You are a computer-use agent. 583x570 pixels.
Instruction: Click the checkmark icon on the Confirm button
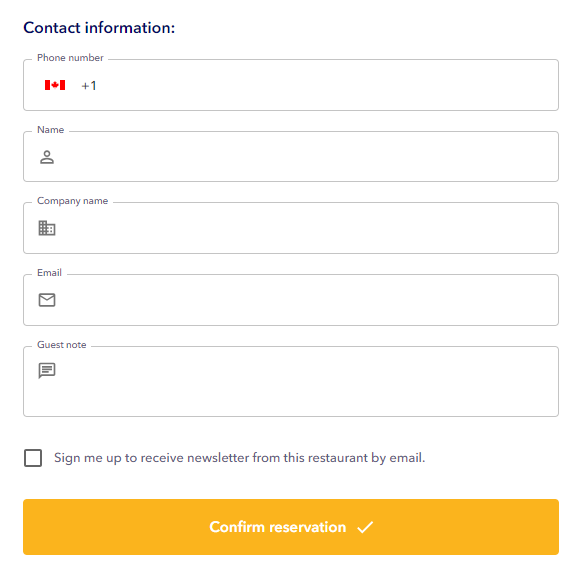coord(365,527)
